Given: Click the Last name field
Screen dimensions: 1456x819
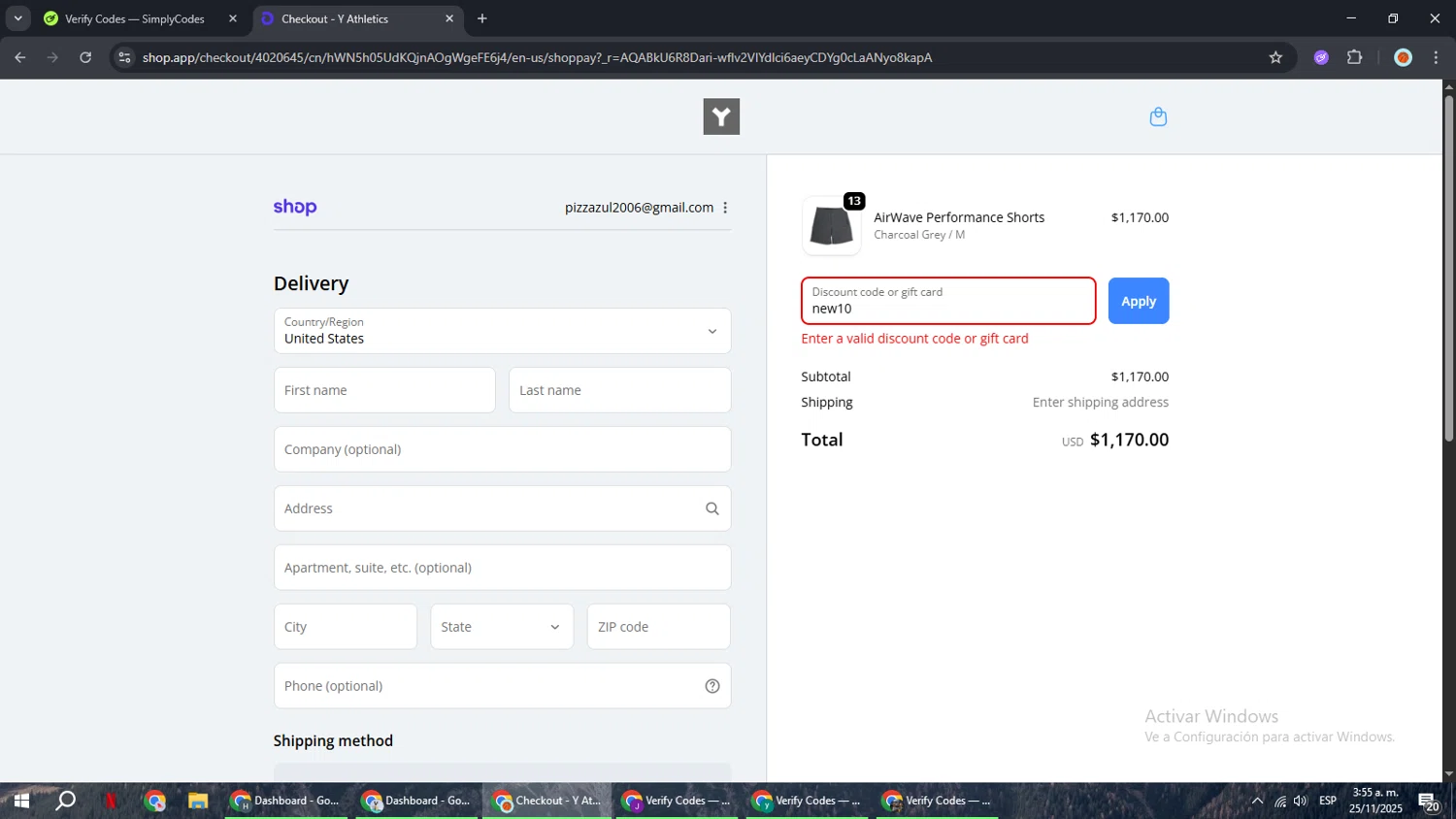Looking at the screenshot, I should [619, 390].
